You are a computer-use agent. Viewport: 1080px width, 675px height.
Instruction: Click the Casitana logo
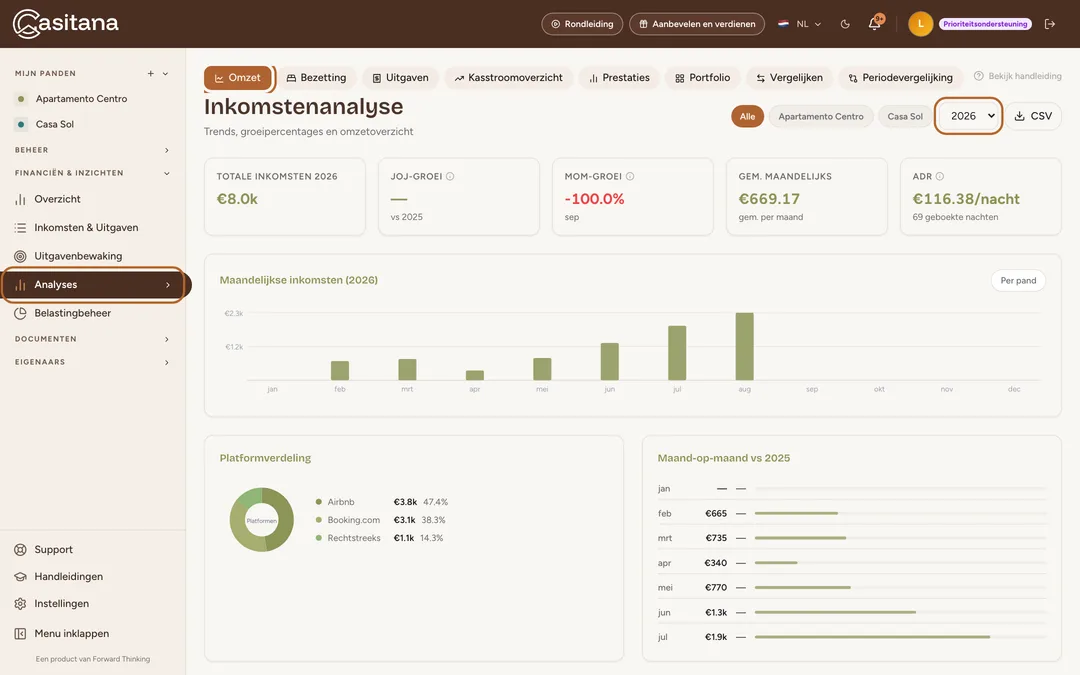coord(65,23)
